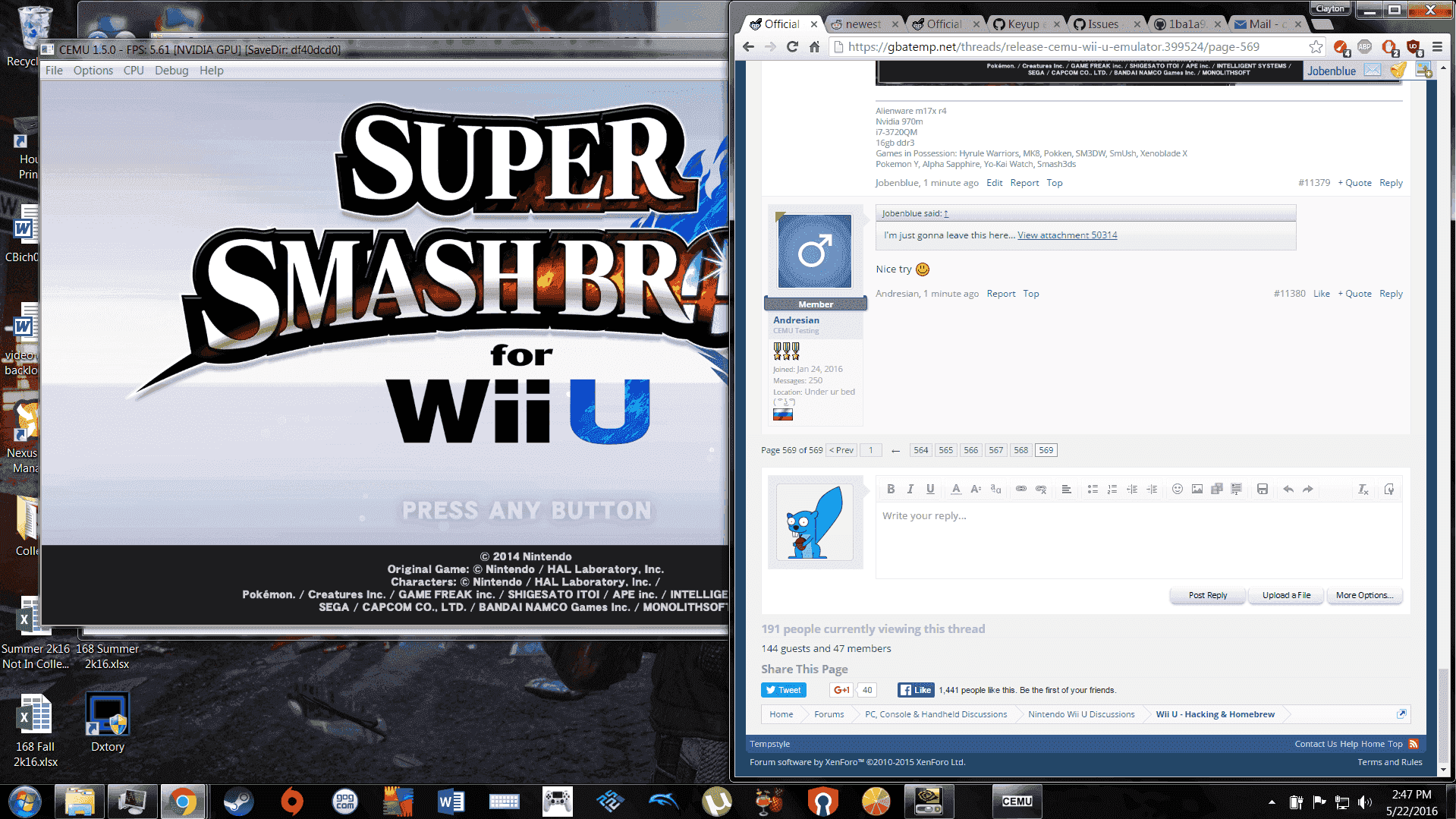Click the volume icon in system tray
Viewport: 1456px width, 819px height.
tap(1365, 802)
